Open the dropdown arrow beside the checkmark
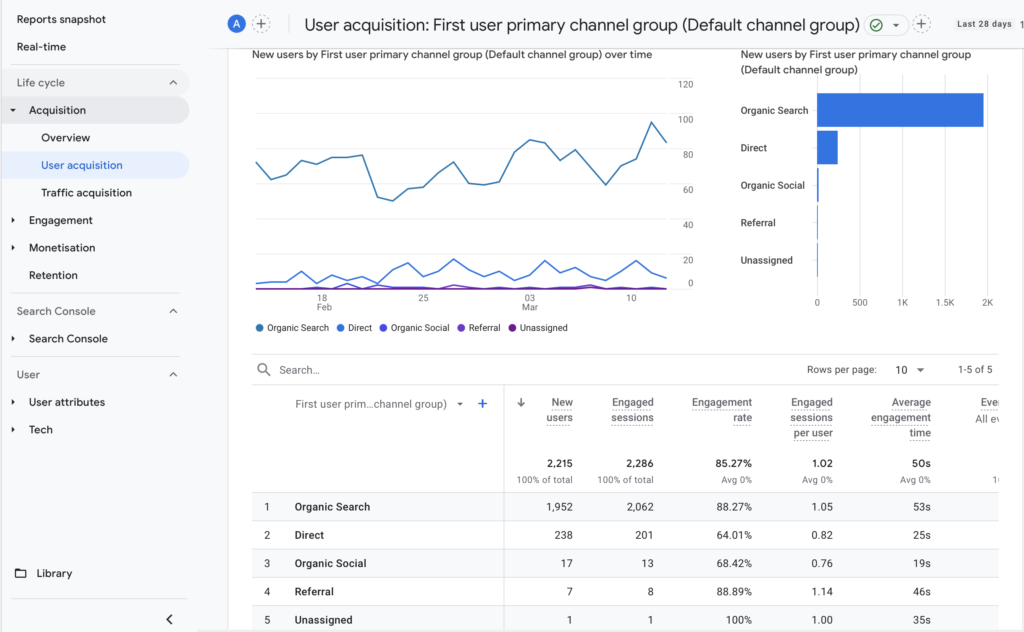1024x632 pixels. (896, 25)
